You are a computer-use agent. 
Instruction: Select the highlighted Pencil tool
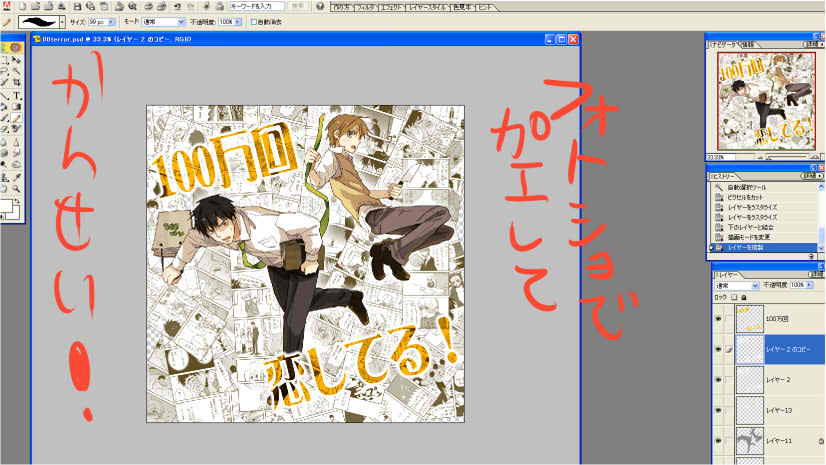16,117
